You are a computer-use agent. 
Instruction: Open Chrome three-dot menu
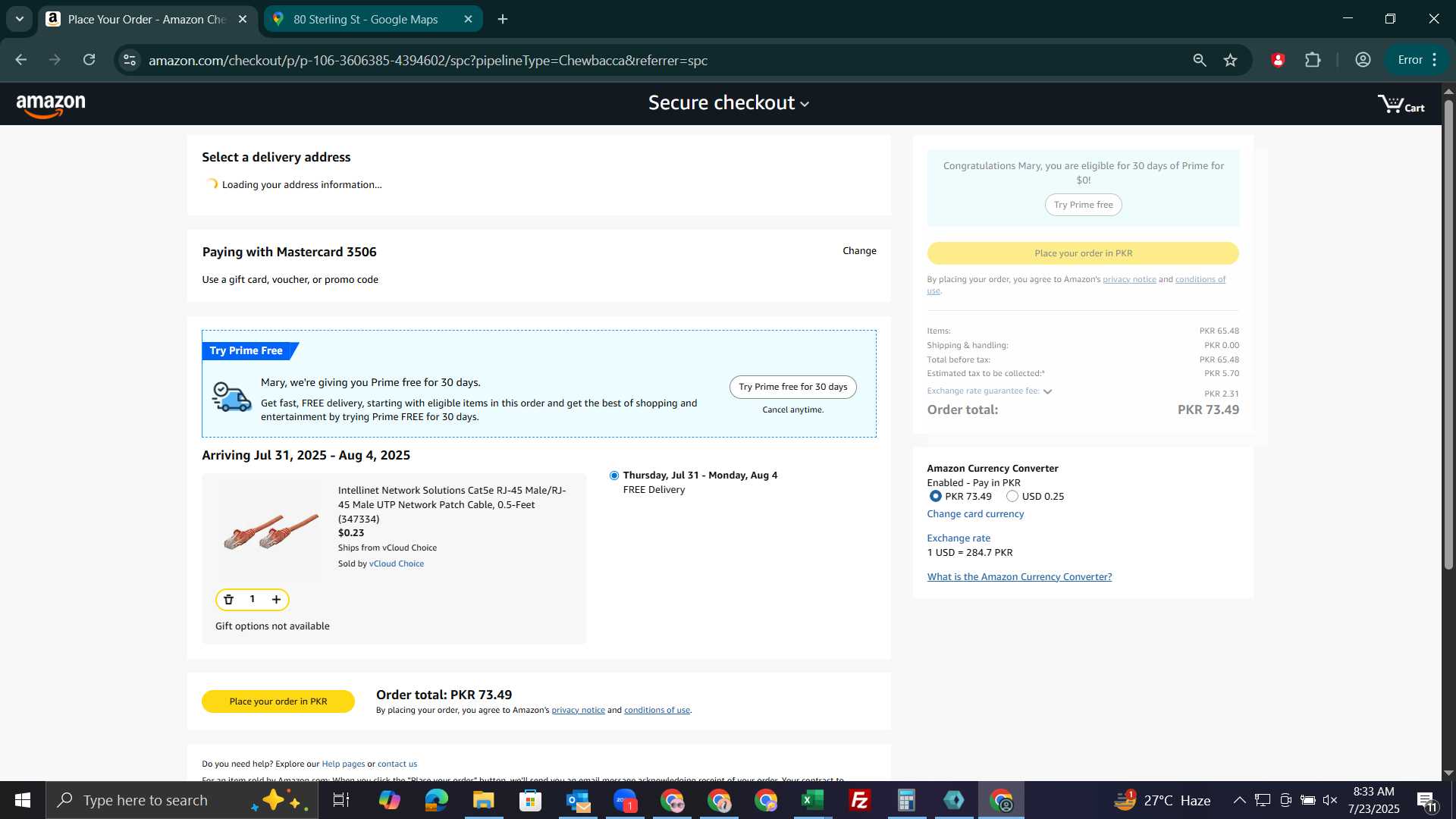[x=1435, y=60]
